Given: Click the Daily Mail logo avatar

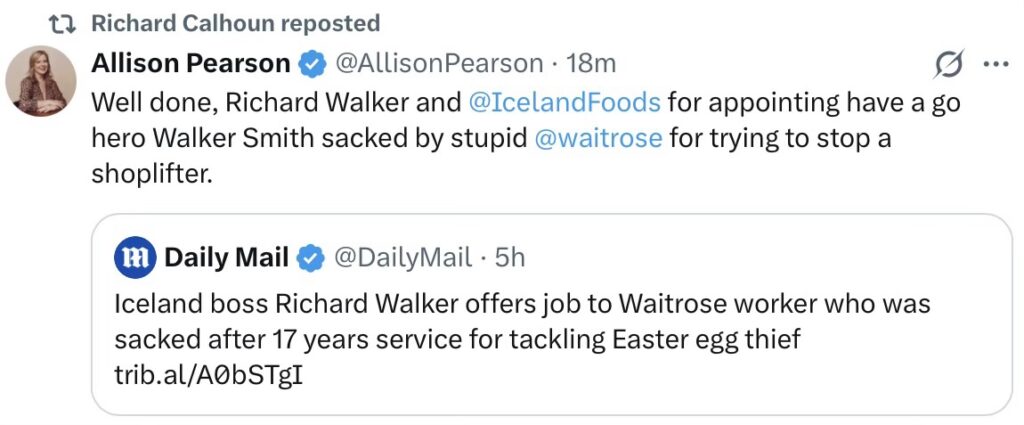Looking at the screenshot, I should click(x=134, y=258).
